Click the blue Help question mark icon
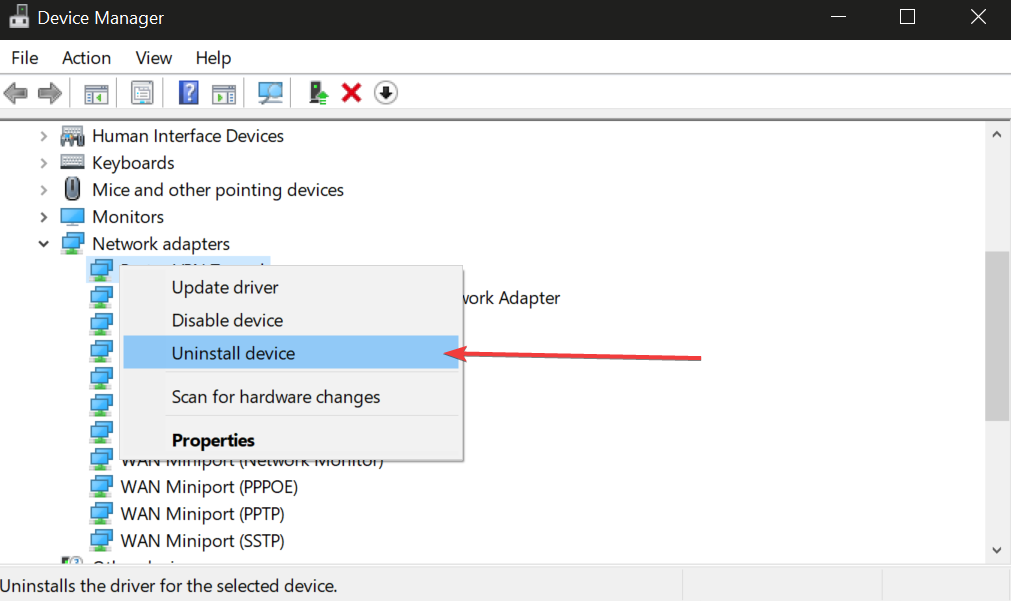Viewport: 1011px width, 601px height. pos(188,93)
